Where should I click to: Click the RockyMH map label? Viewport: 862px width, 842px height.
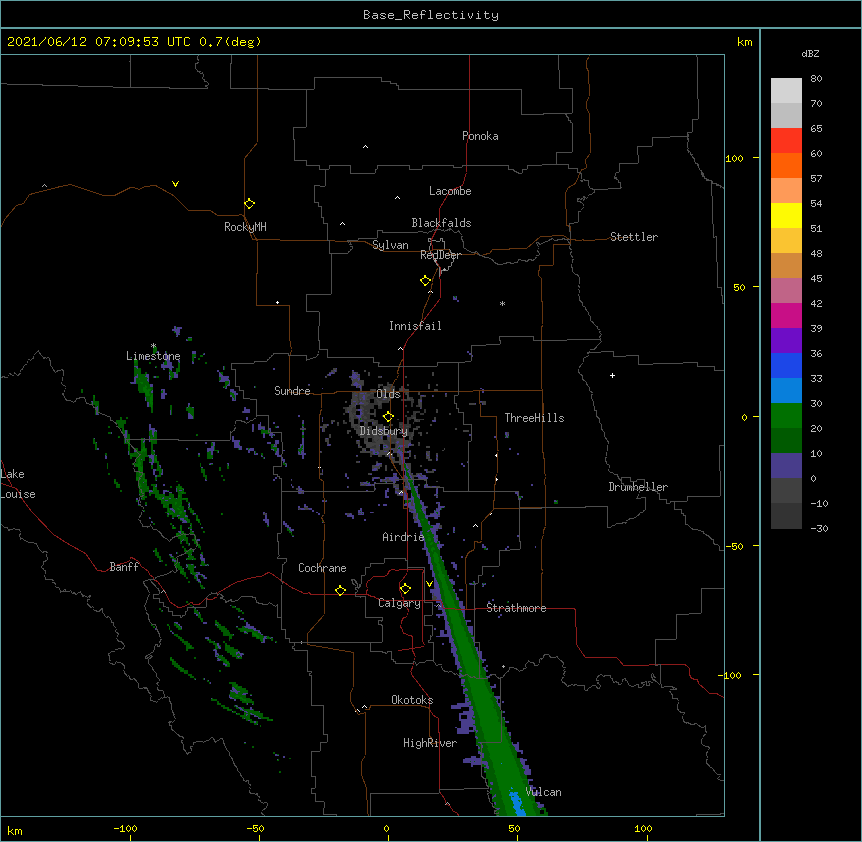pos(245,227)
